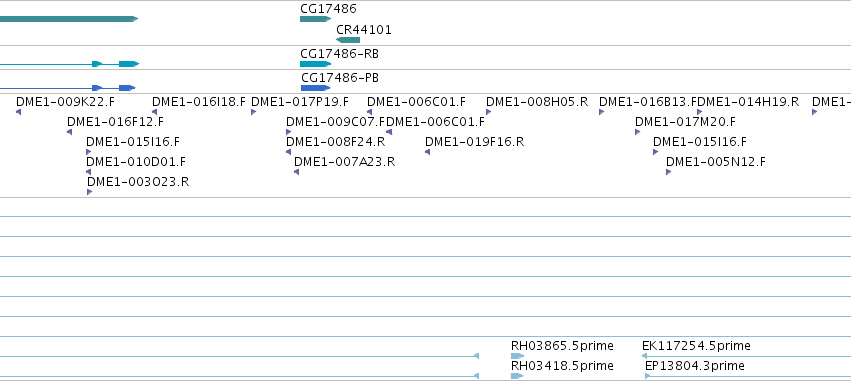Select the CG17486-PB protein glyph
The image size is (851, 381).
coord(315,88)
